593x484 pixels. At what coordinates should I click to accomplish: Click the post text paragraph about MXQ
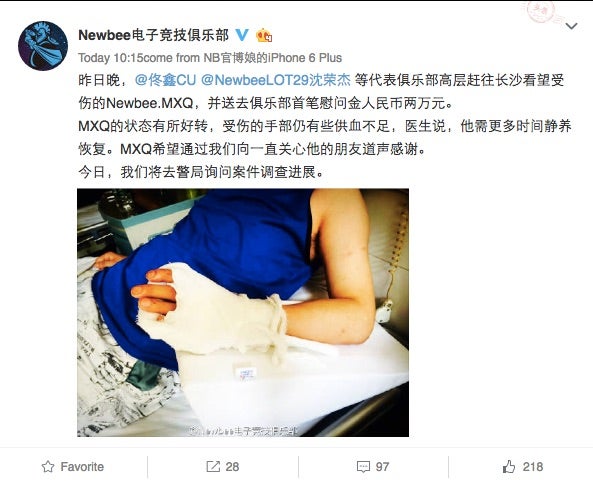324,126
